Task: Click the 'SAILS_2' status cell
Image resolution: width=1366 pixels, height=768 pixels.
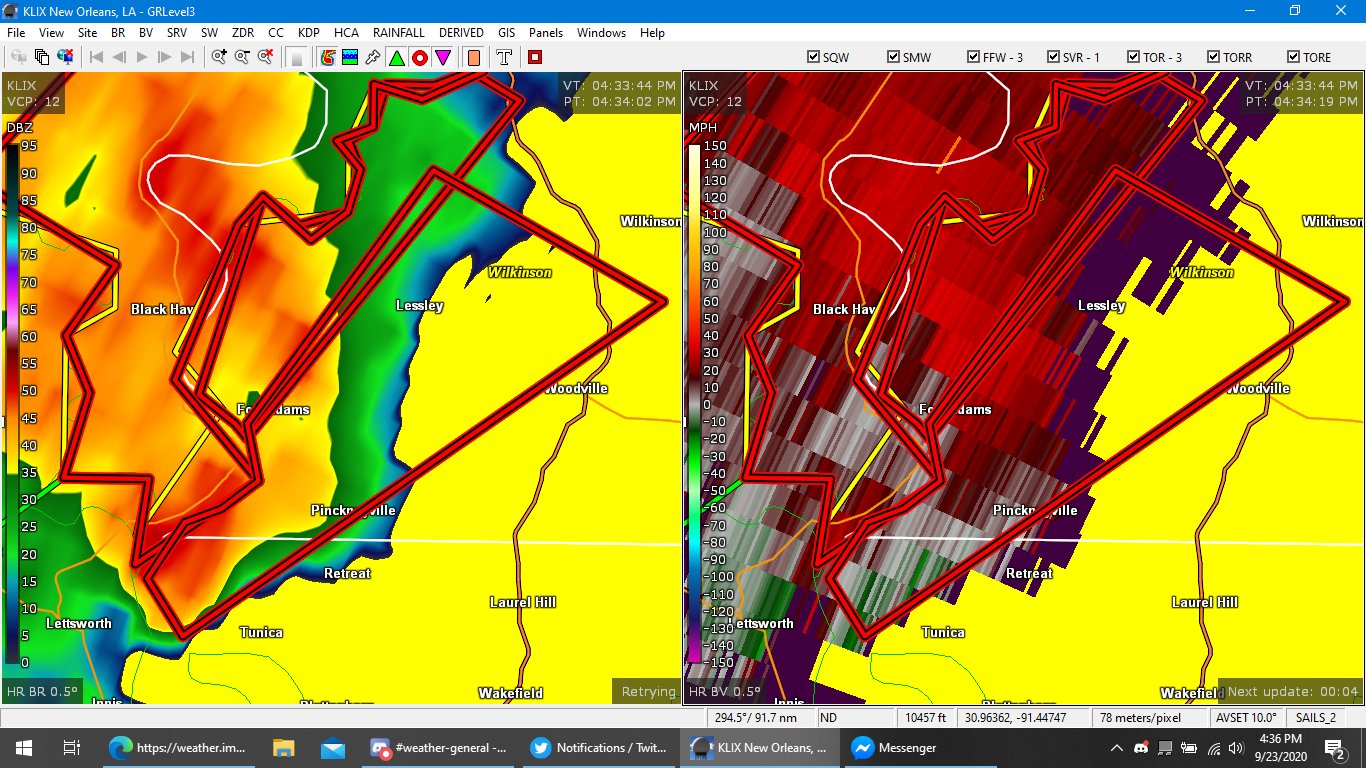Action: pyautogui.click(x=1316, y=717)
